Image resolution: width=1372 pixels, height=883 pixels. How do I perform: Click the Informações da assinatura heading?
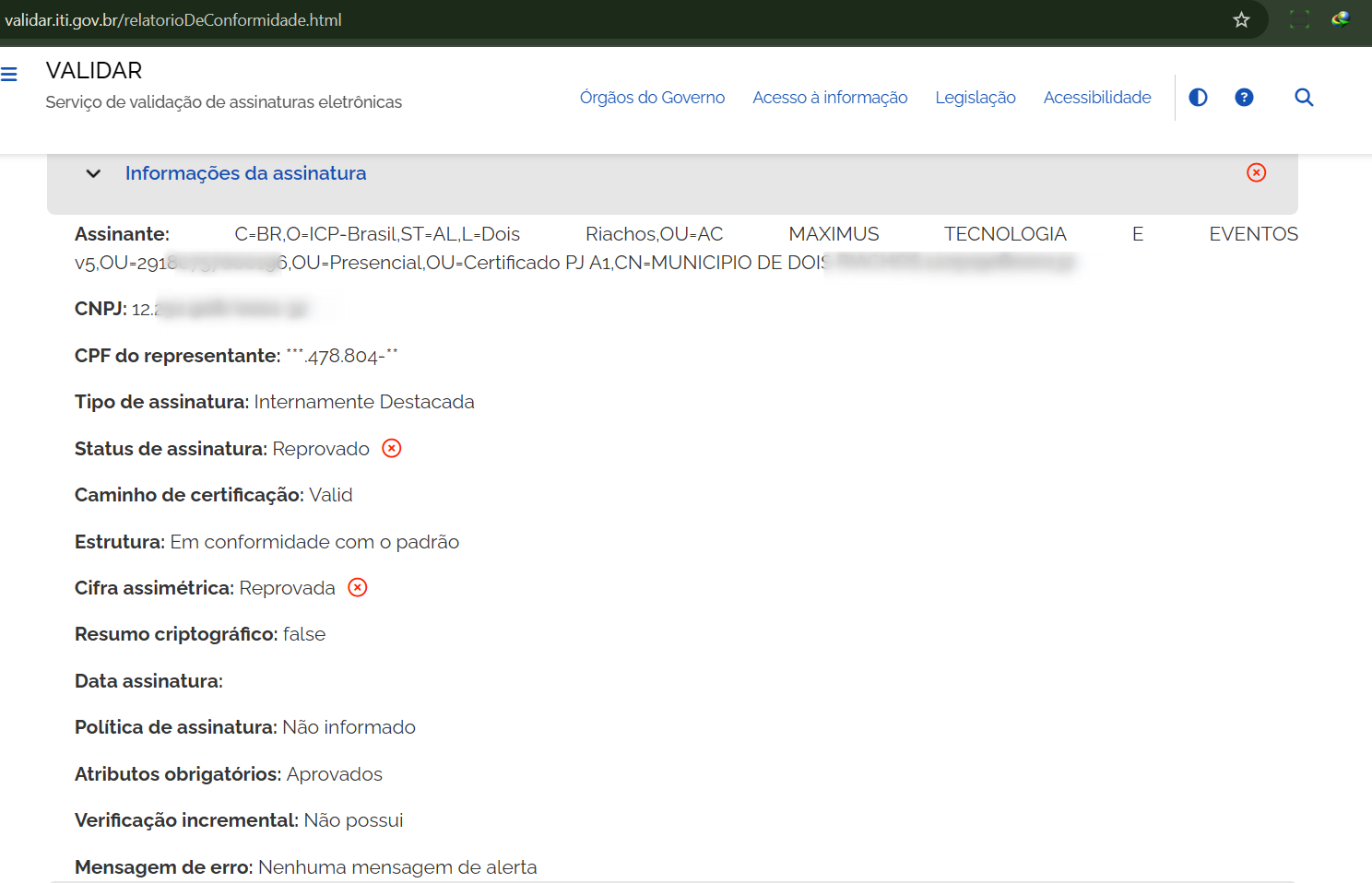click(x=245, y=173)
